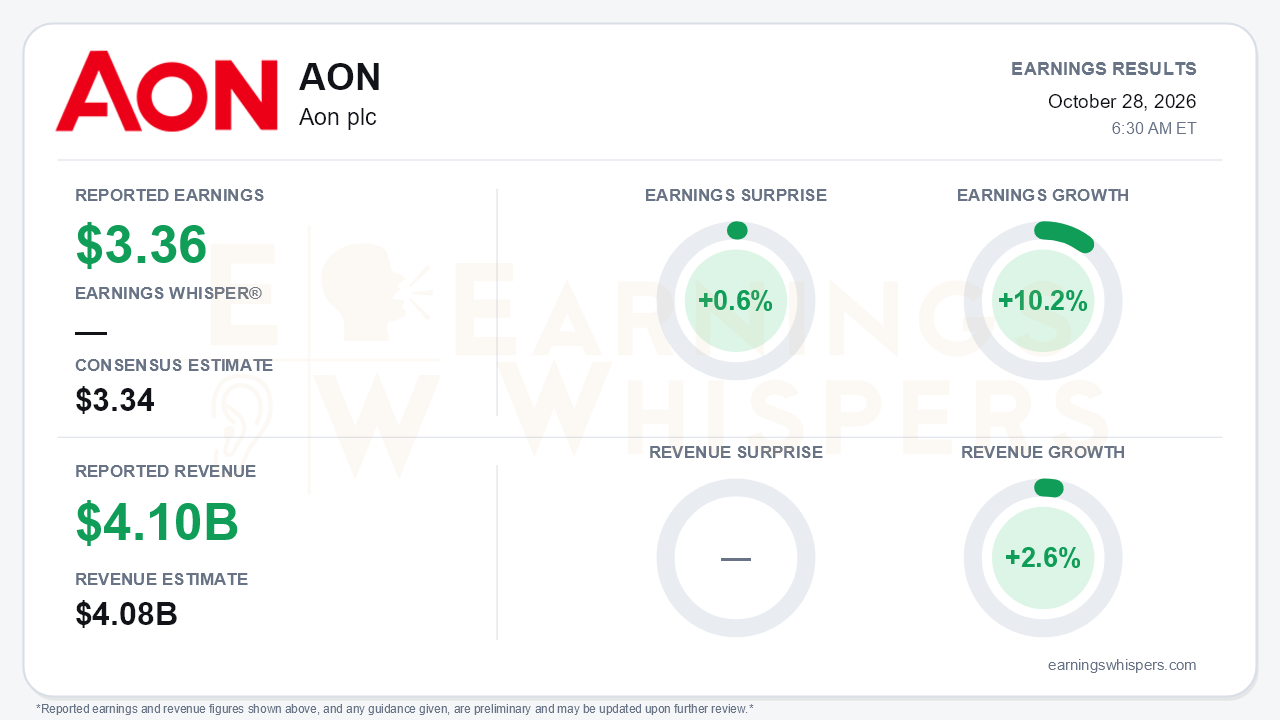Click the preliminary figures disclaimer footnote

(395, 709)
